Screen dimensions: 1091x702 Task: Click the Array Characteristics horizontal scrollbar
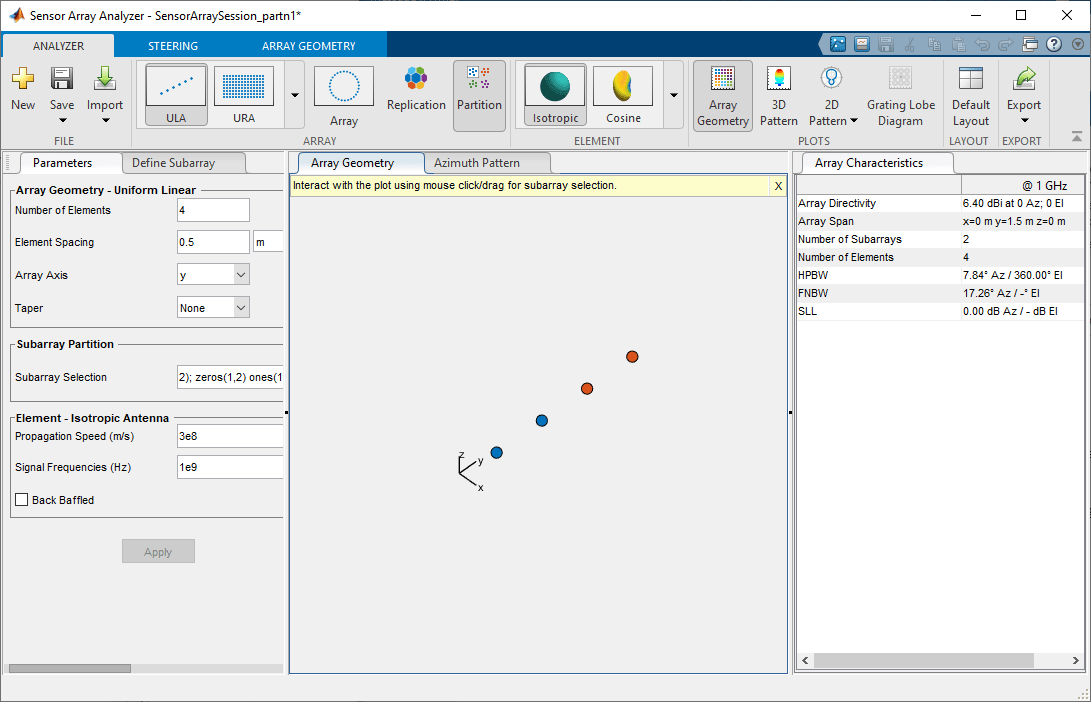click(x=923, y=660)
